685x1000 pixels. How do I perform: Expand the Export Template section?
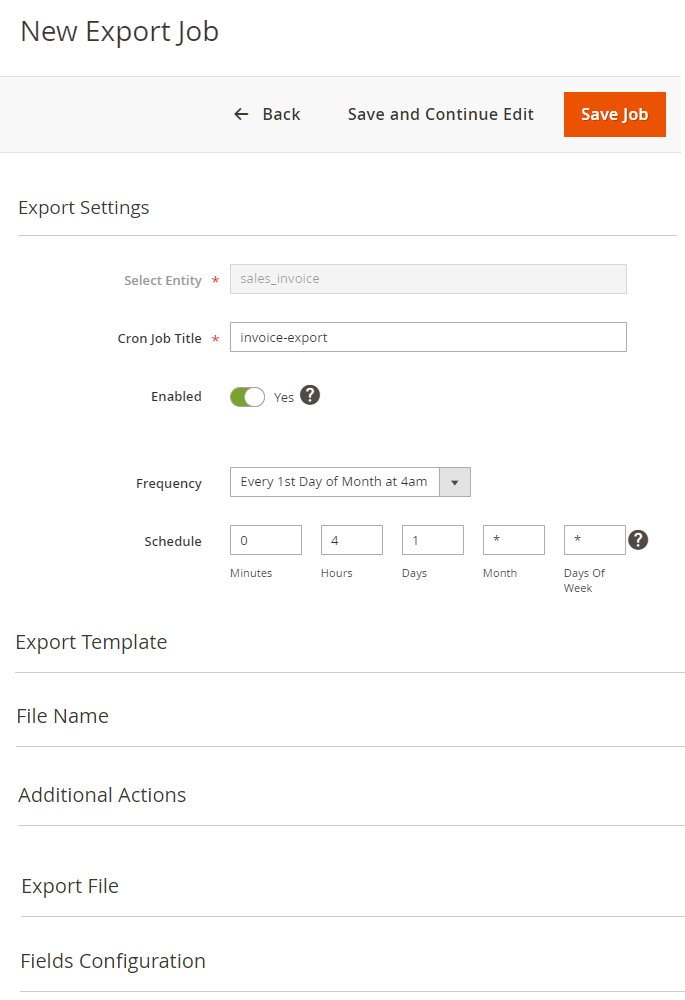point(91,642)
